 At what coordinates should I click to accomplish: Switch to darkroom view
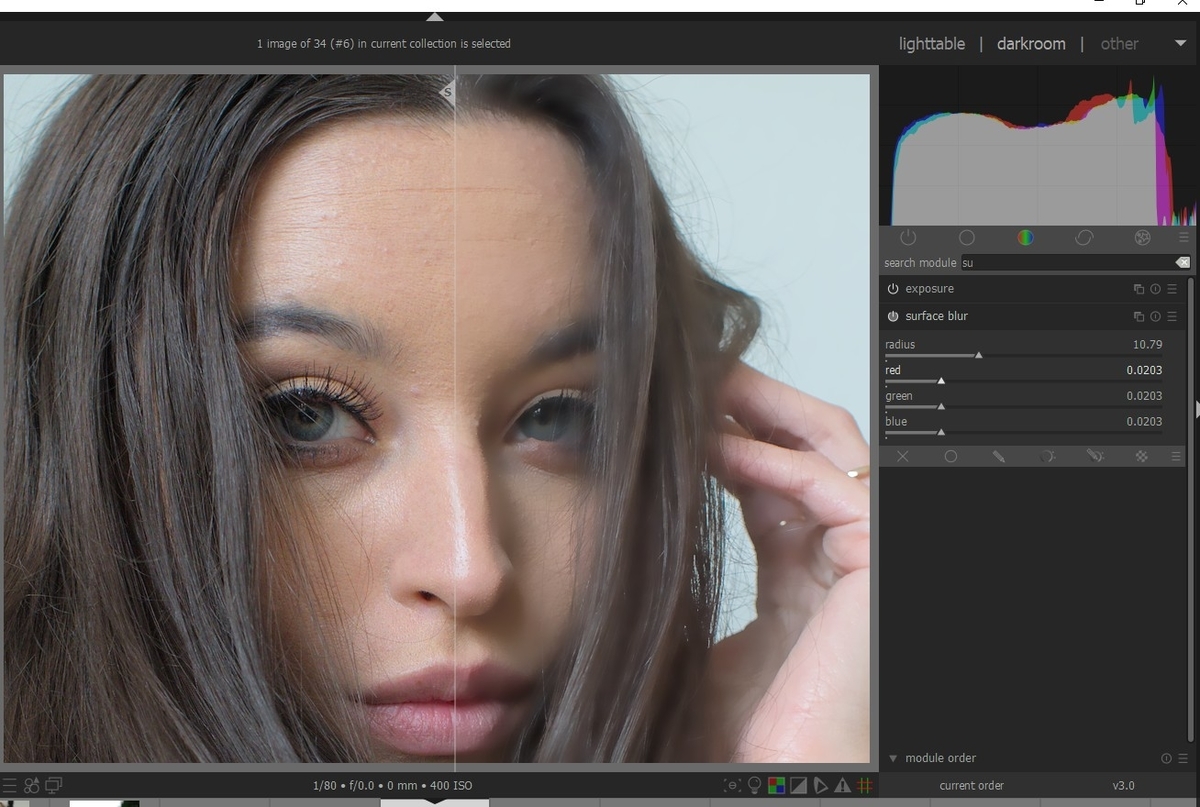[1031, 44]
